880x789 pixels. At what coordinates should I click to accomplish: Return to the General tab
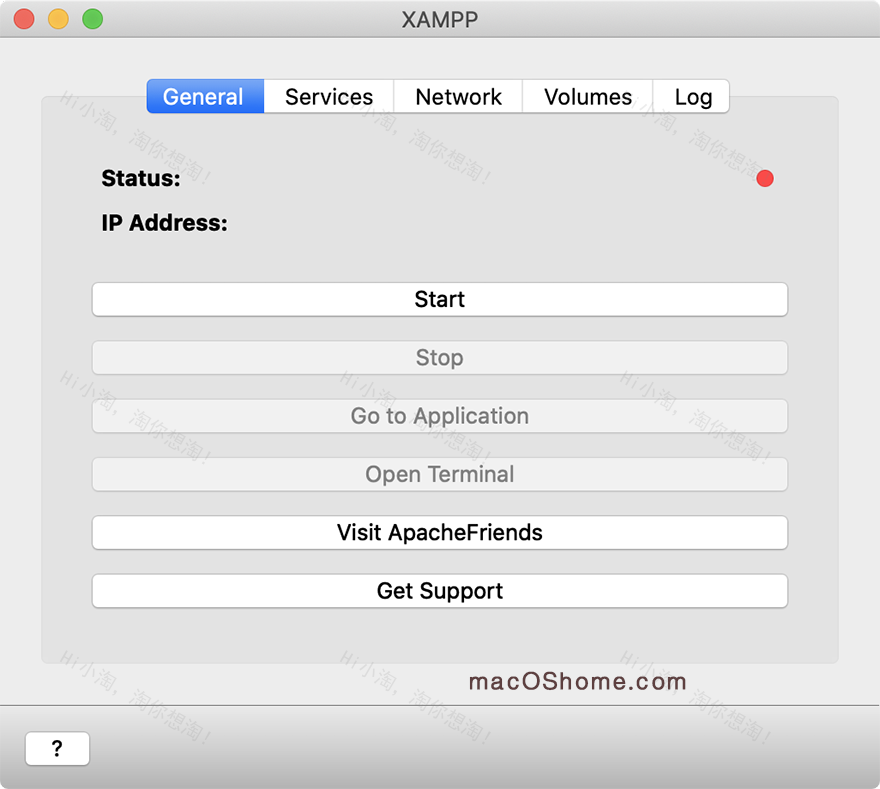(x=205, y=96)
